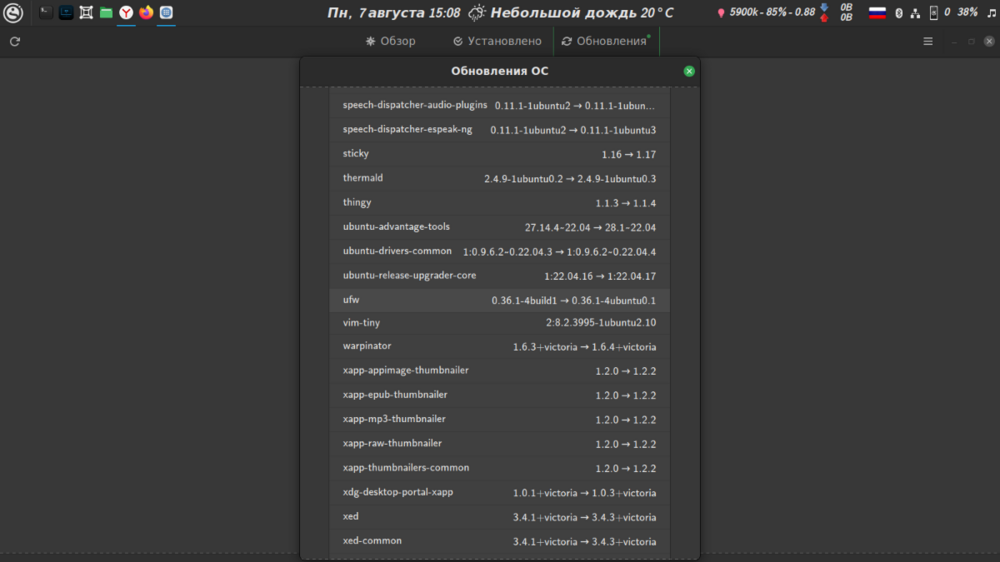The height and width of the screenshot is (562, 1000).
Task: Open Yandex Browser from the panel
Action: (126, 12)
